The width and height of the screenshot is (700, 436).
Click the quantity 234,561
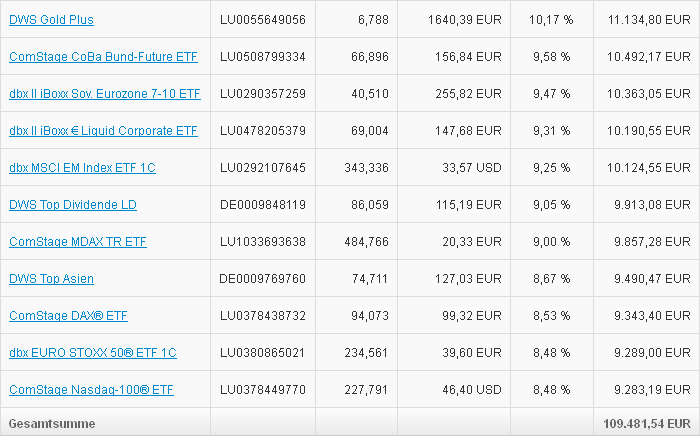[366, 353]
